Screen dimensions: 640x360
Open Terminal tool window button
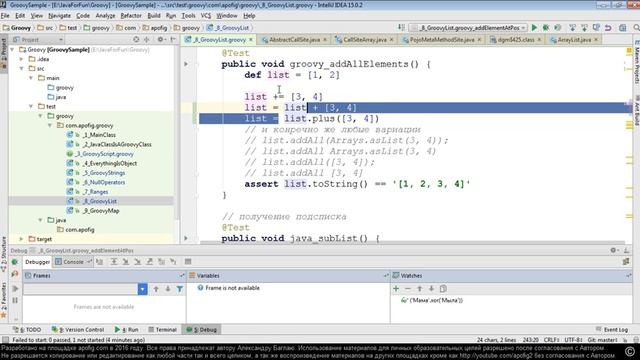click(162, 329)
